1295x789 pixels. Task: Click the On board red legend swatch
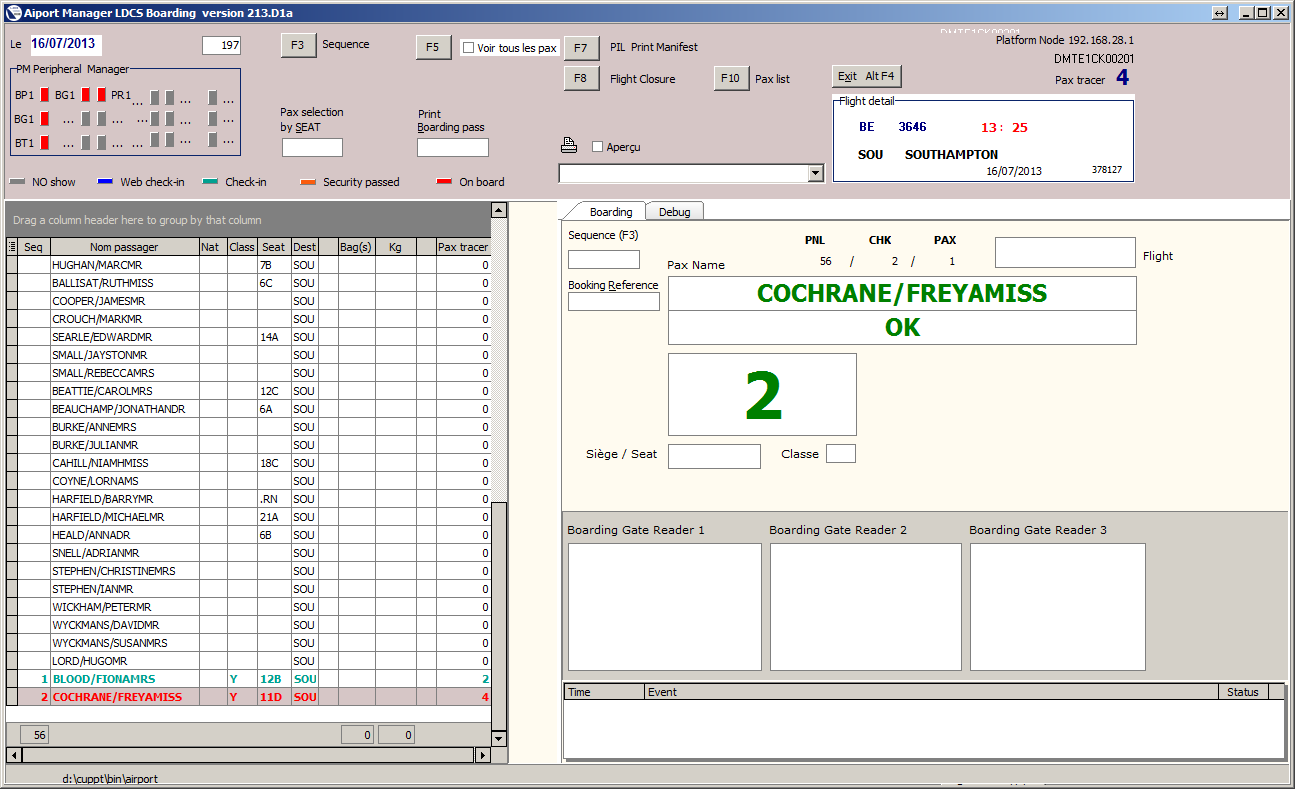pyautogui.click(x=445, y=182)
